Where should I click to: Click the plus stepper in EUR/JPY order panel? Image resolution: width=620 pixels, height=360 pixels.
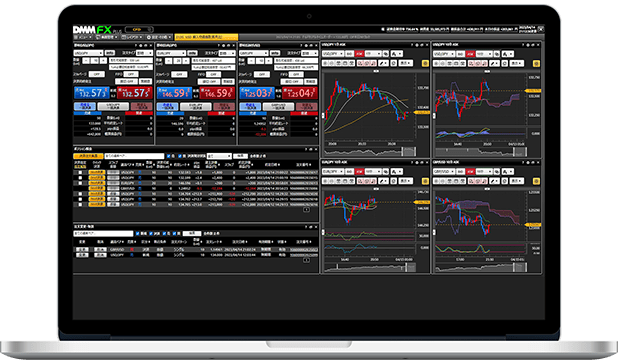pyautogui.click(x=186, y=61)
